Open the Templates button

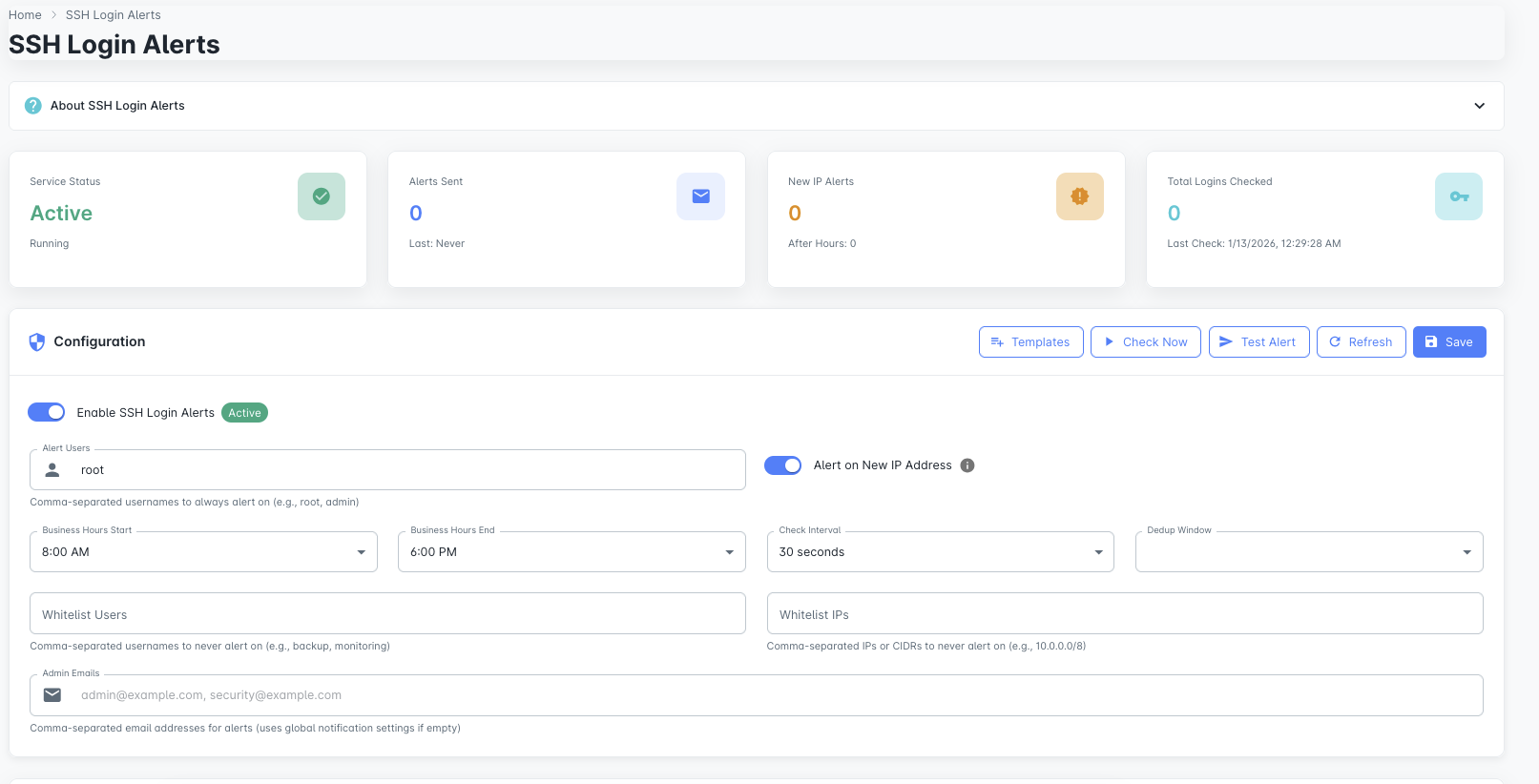pyautogui.click(x=1031, y=342)
